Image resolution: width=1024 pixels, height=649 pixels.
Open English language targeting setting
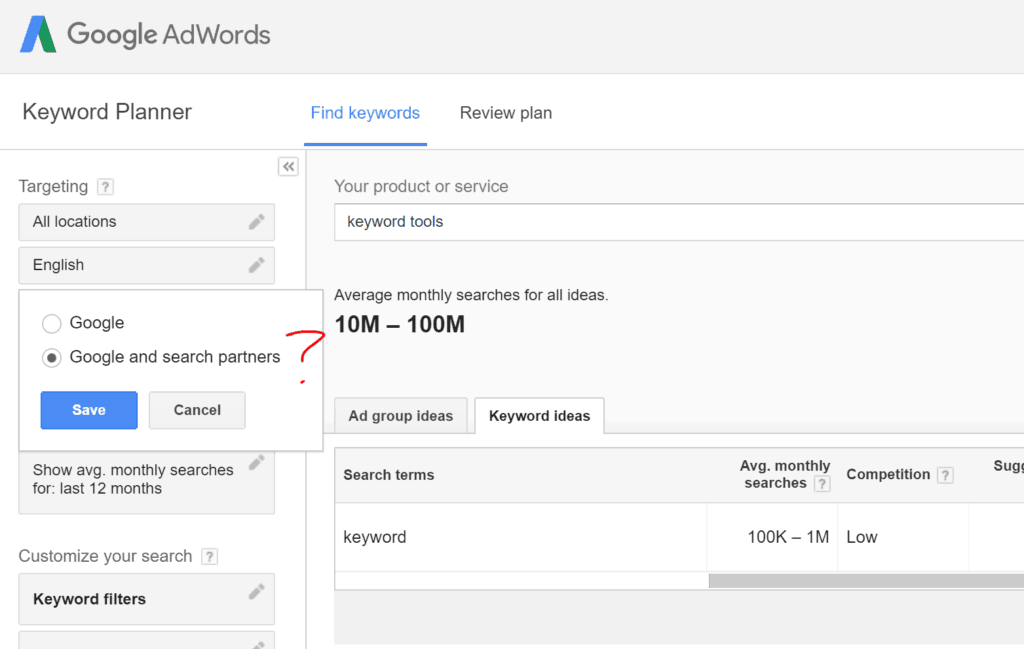[x=146, y=265]
